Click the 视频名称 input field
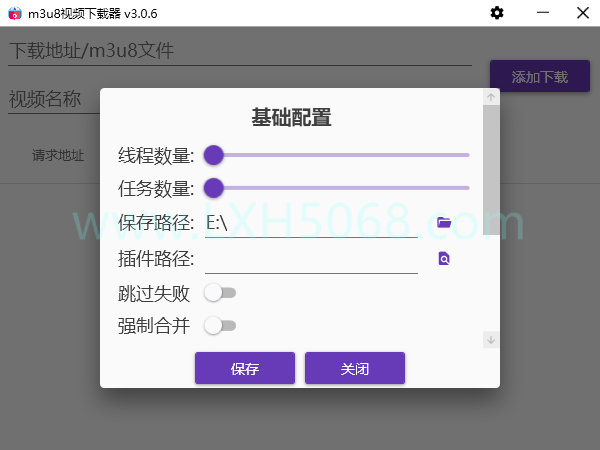Image resolution: width=600 pixels, height=450 pixels. [54, 99]
